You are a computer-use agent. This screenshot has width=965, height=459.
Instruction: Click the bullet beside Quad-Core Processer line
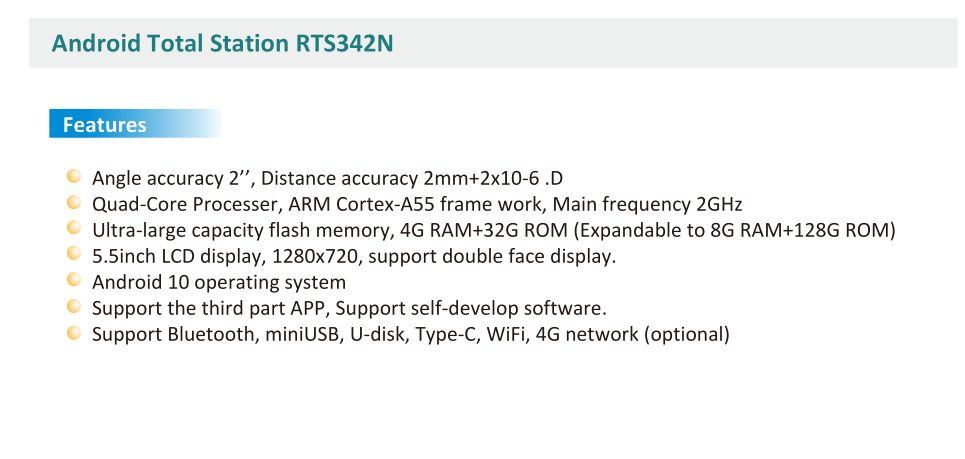coord(74,202)
